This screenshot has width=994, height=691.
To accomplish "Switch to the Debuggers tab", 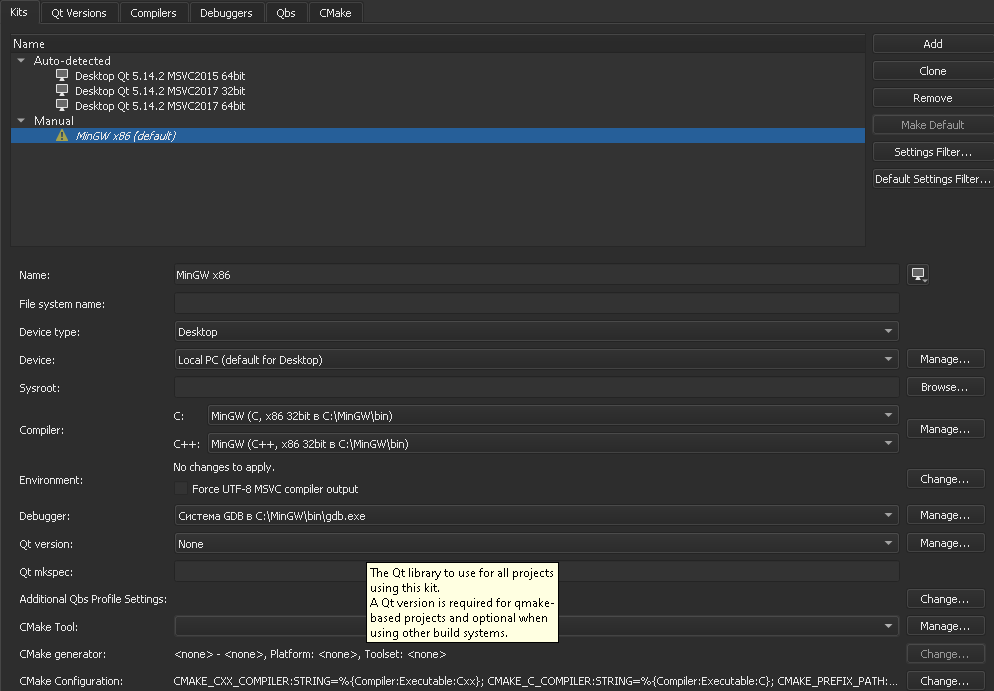I will 226,13.
